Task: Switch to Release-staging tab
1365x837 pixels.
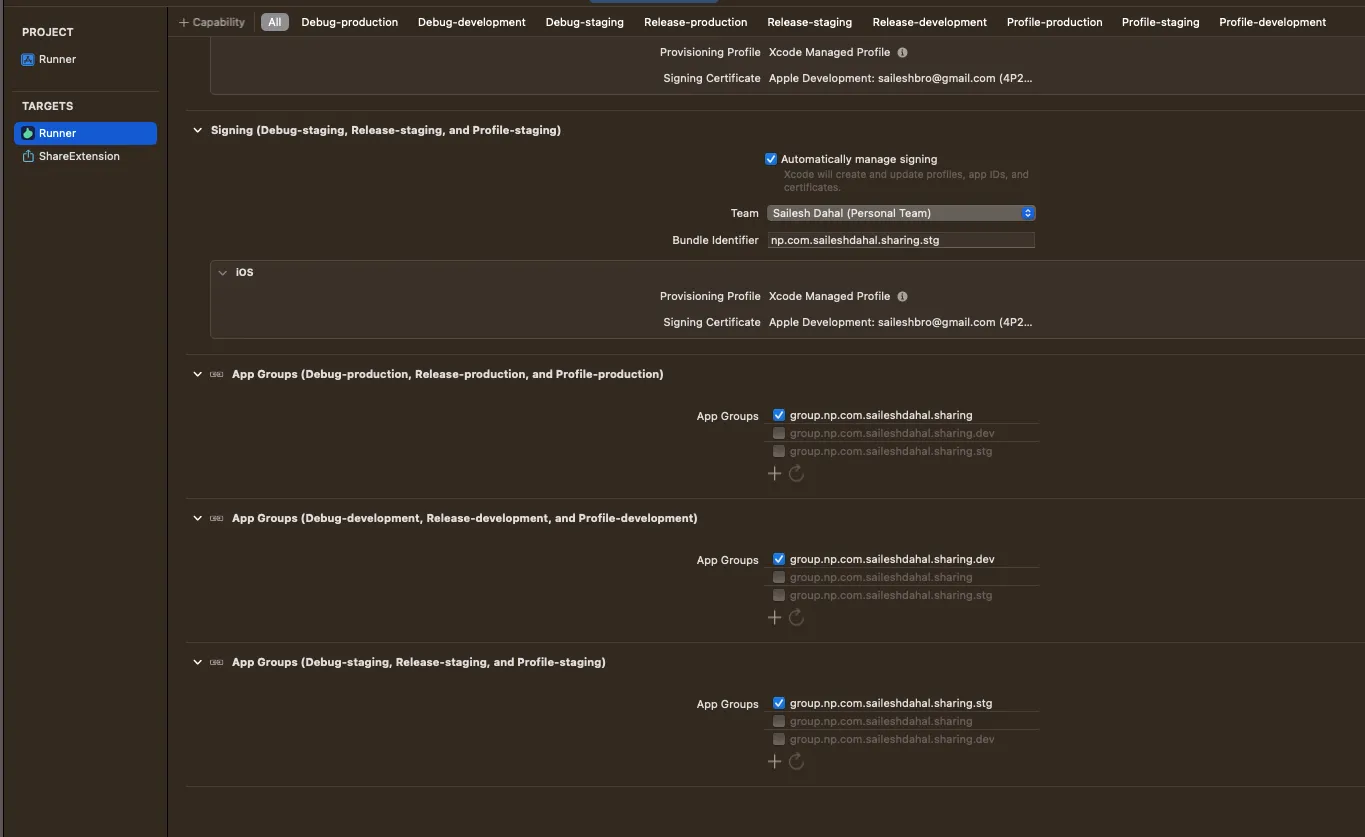Action: [x=810, y=22]
